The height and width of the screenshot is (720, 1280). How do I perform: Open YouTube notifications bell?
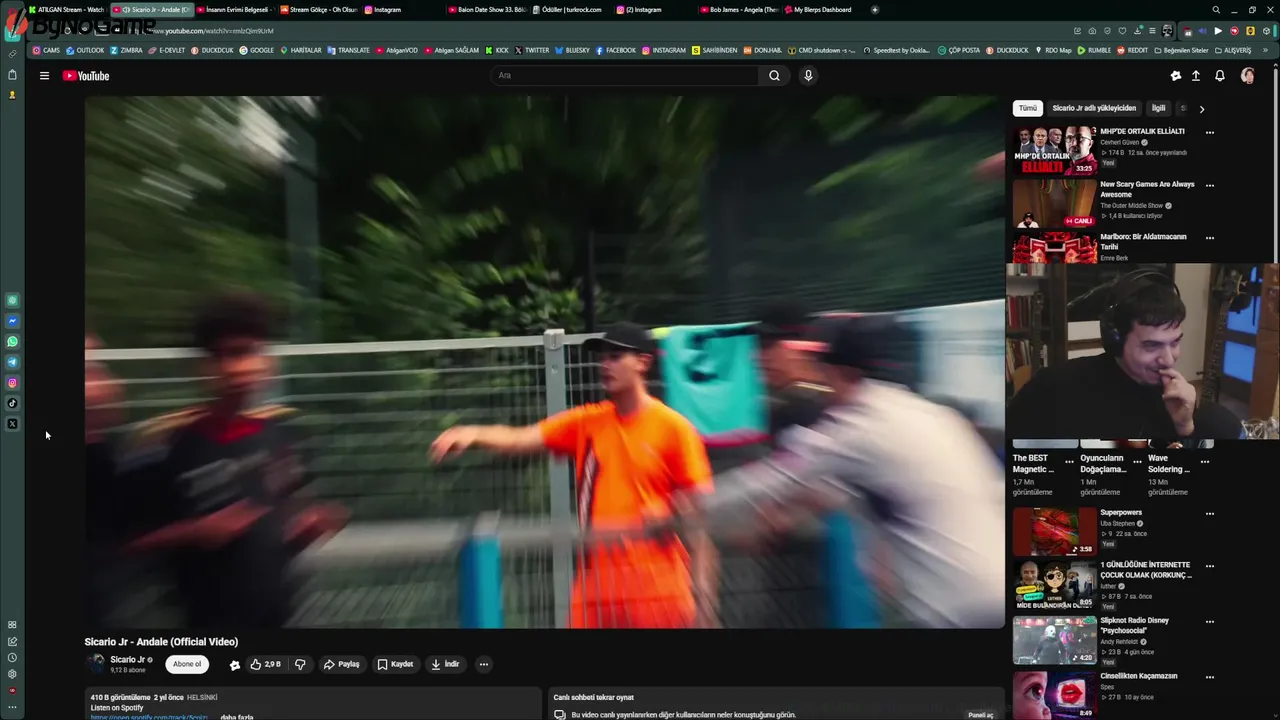coord(1220,76)
